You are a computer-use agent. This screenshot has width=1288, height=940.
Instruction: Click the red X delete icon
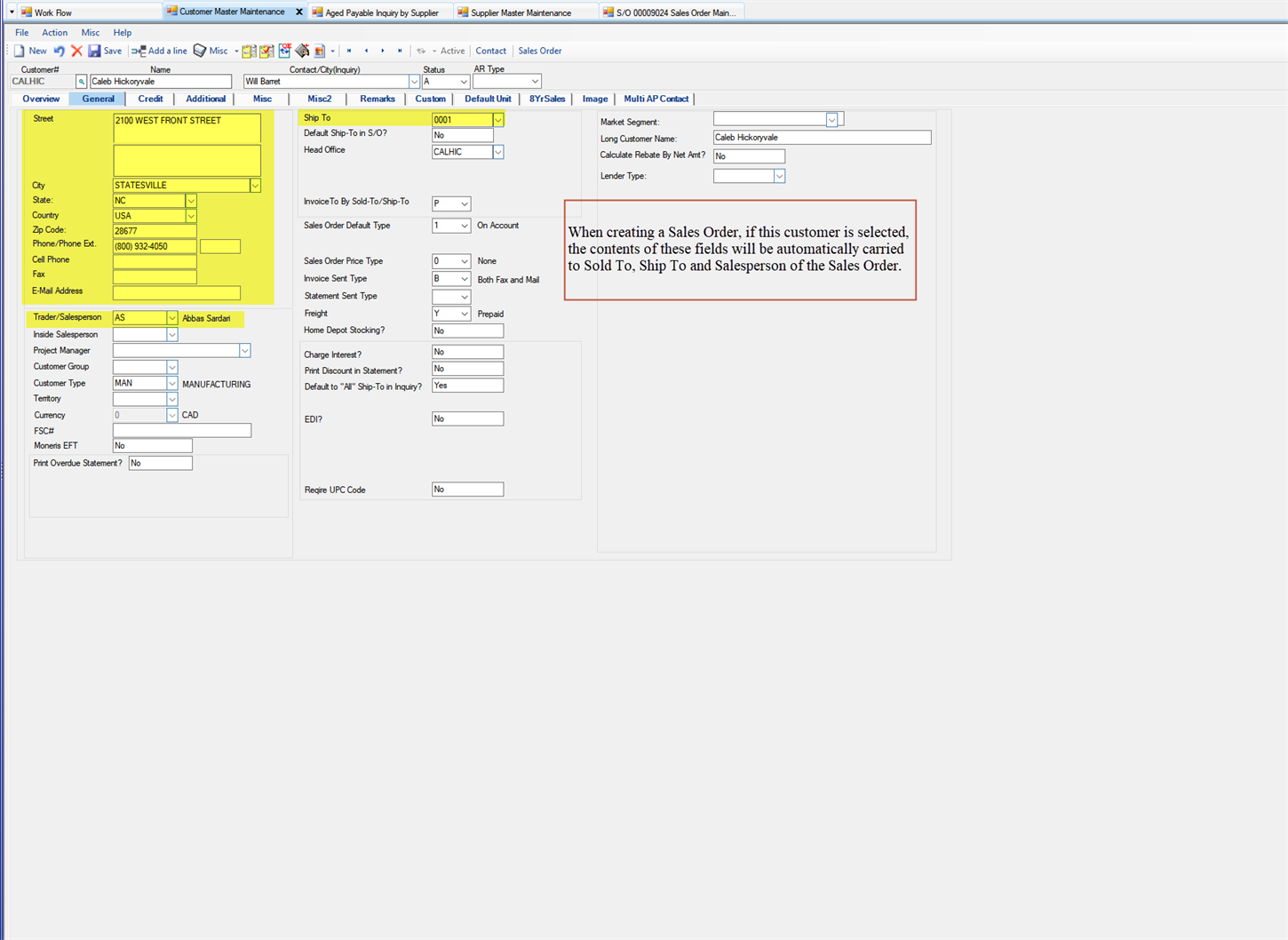tap(76, 51)
